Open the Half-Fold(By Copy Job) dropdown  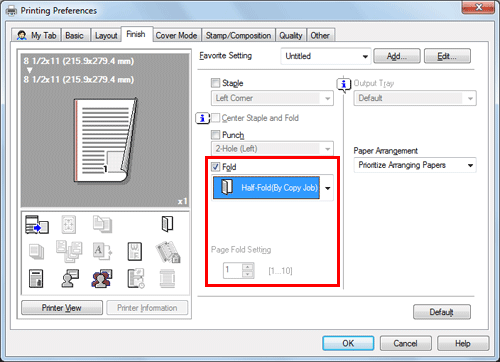pos(273,188)
